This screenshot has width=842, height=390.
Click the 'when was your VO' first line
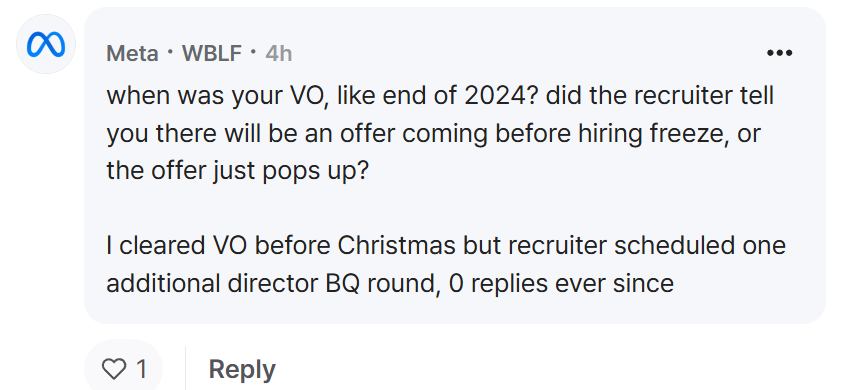(x=440, y=96)
